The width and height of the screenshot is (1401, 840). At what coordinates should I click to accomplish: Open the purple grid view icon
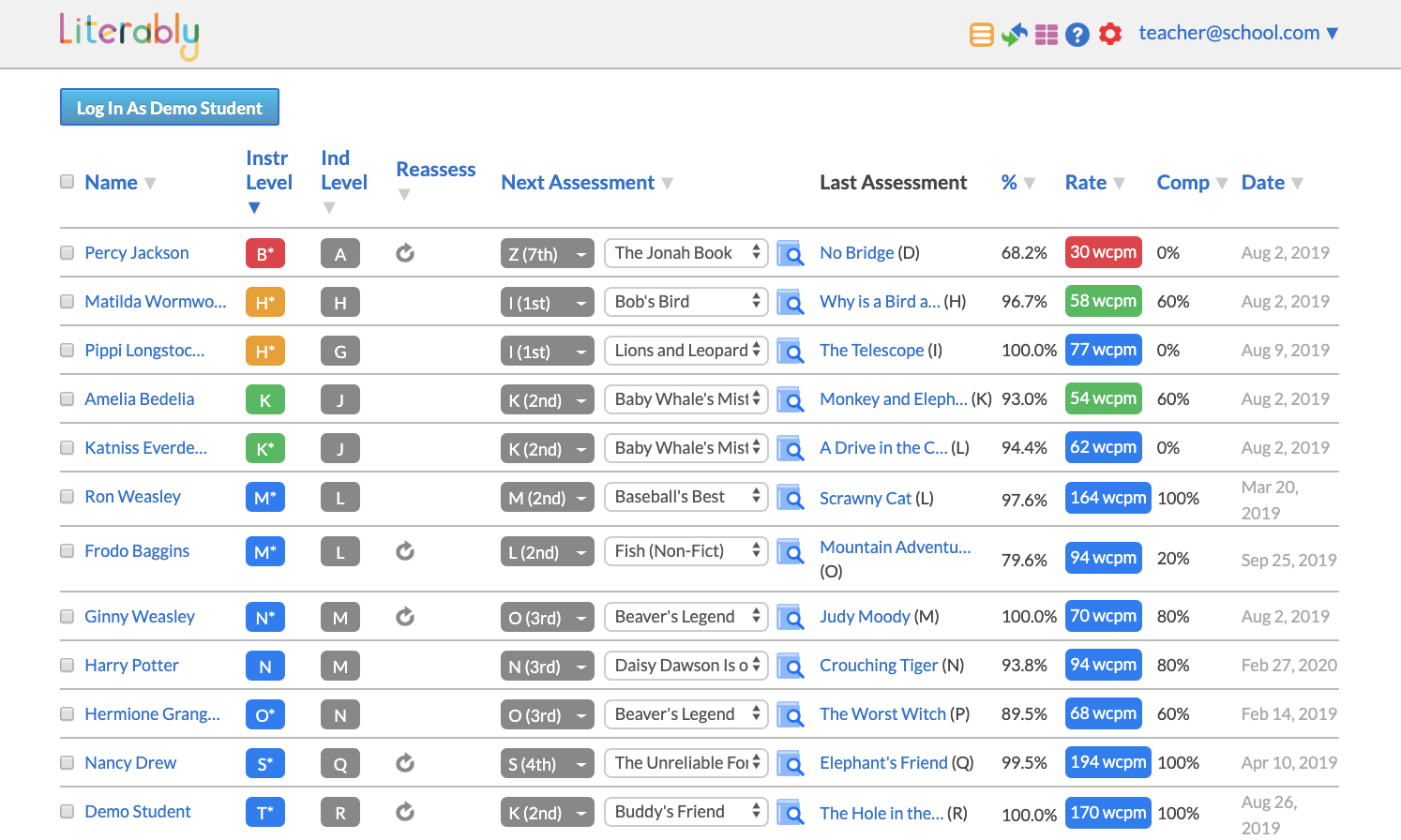[1047, 35]
